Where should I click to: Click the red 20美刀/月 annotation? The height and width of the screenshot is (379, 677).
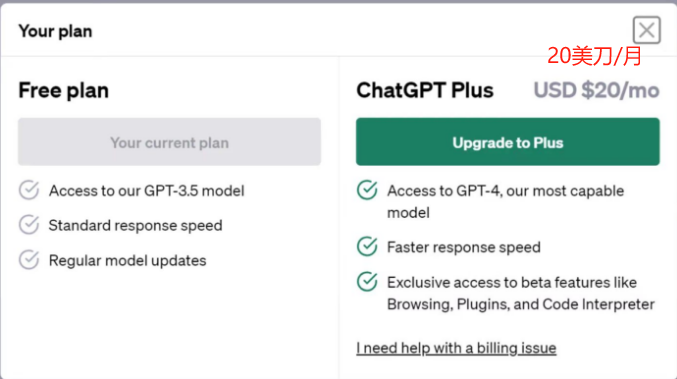tap(595, 57)
